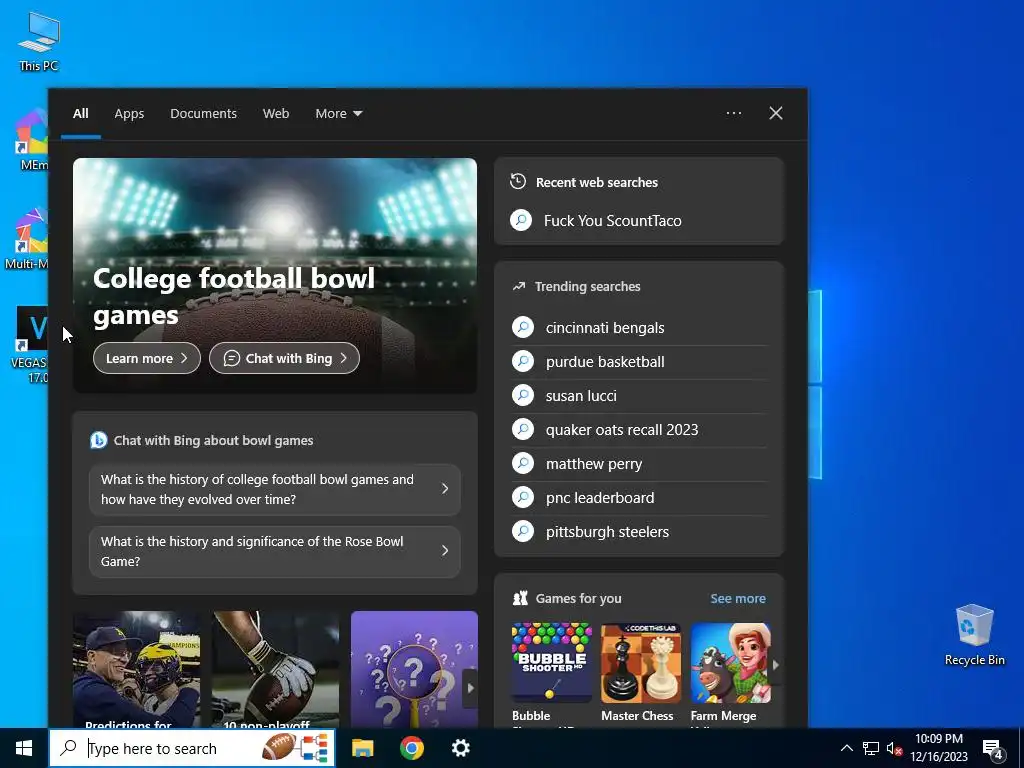
Task: Open File Explorer from the taskbar
Action: point(362,748)
